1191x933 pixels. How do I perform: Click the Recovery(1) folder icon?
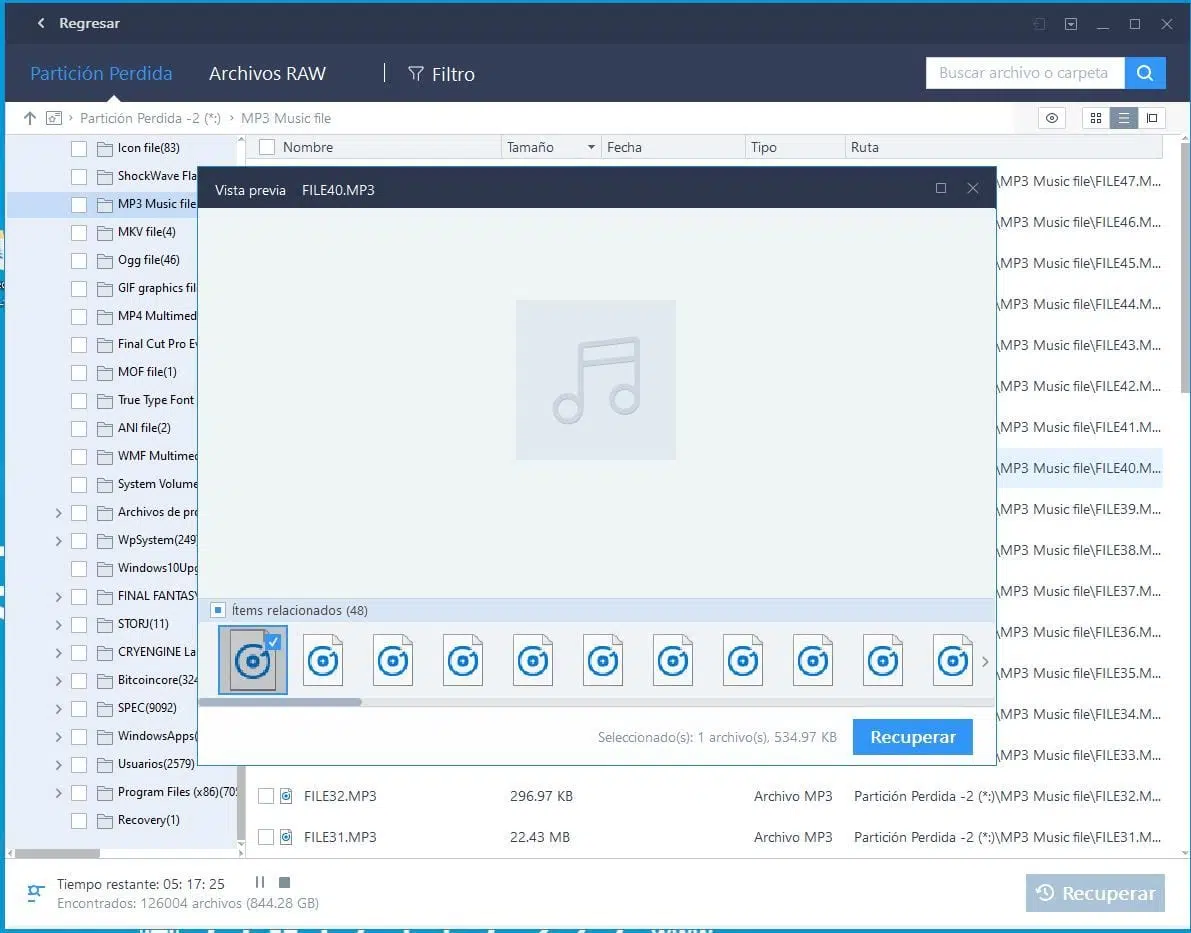[x=105, y=820]
